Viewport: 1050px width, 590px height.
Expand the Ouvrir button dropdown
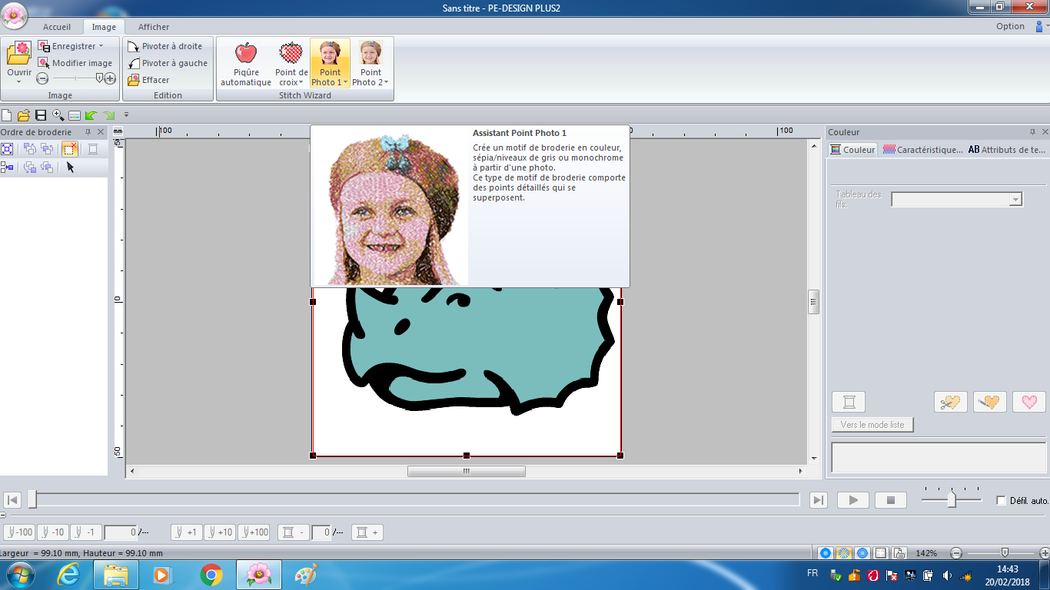coord(19,82)
